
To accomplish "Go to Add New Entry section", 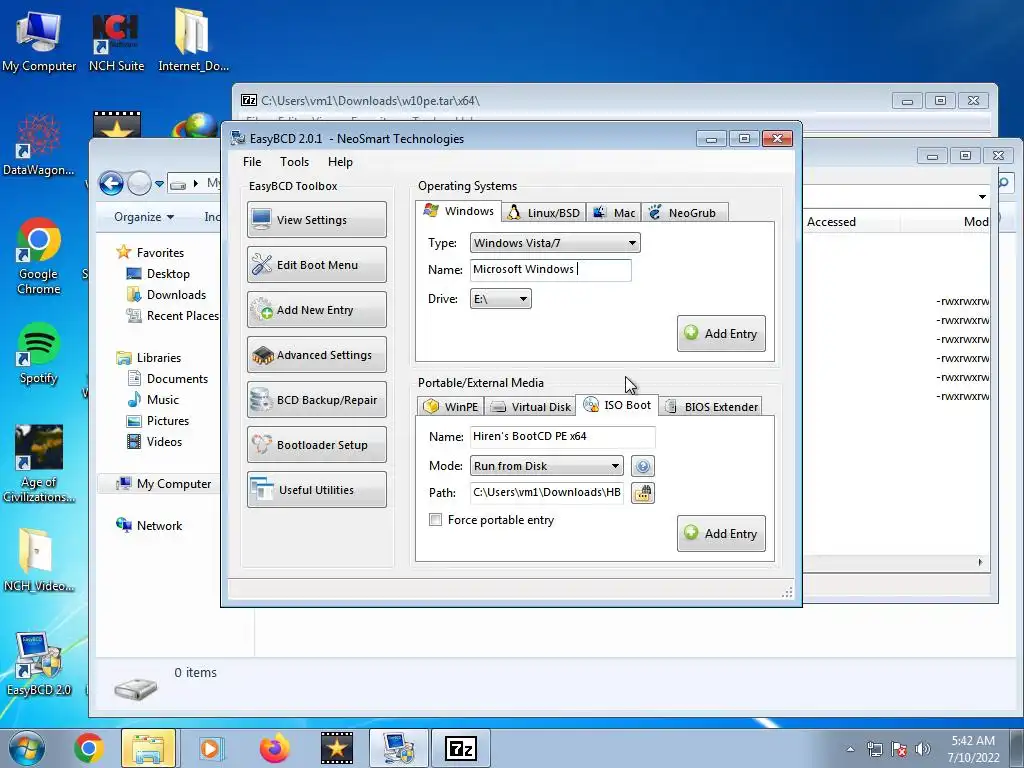I will point(317,310).
